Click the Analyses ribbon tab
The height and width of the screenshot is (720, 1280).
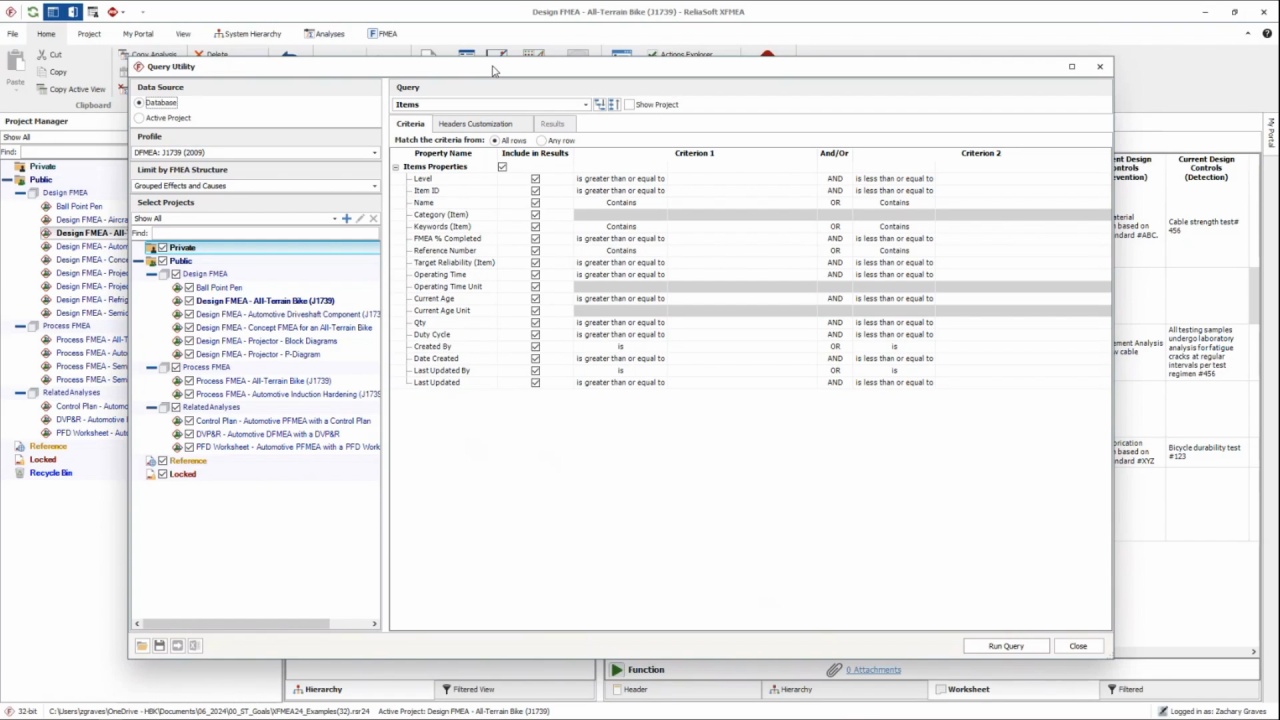(324, 34)
